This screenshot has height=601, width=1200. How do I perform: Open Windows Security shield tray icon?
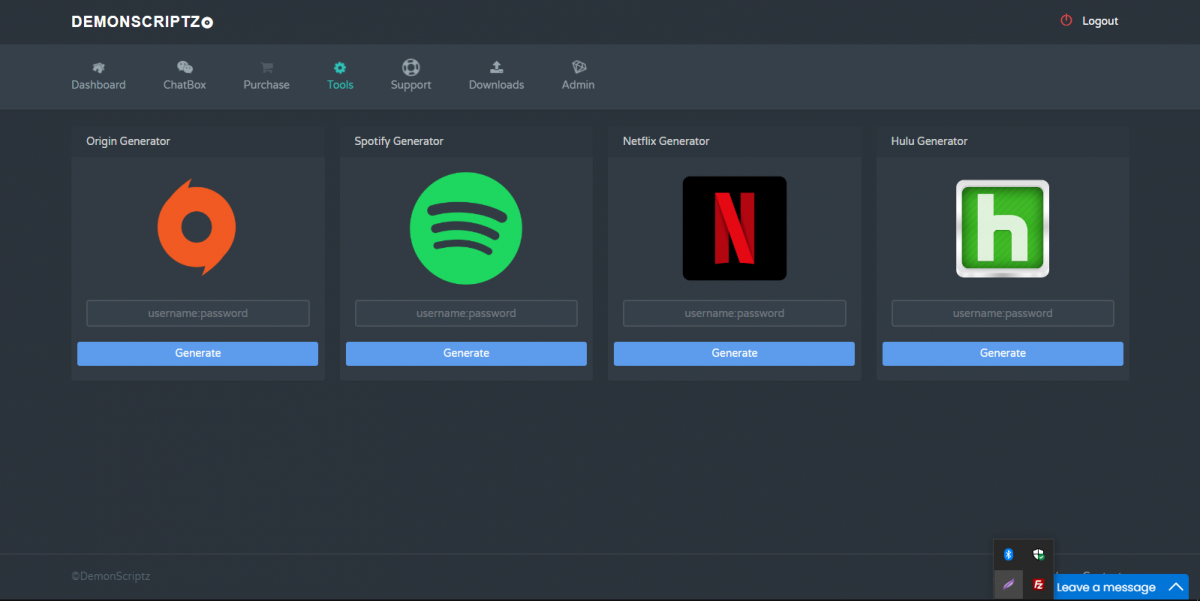coord(1039,554)
